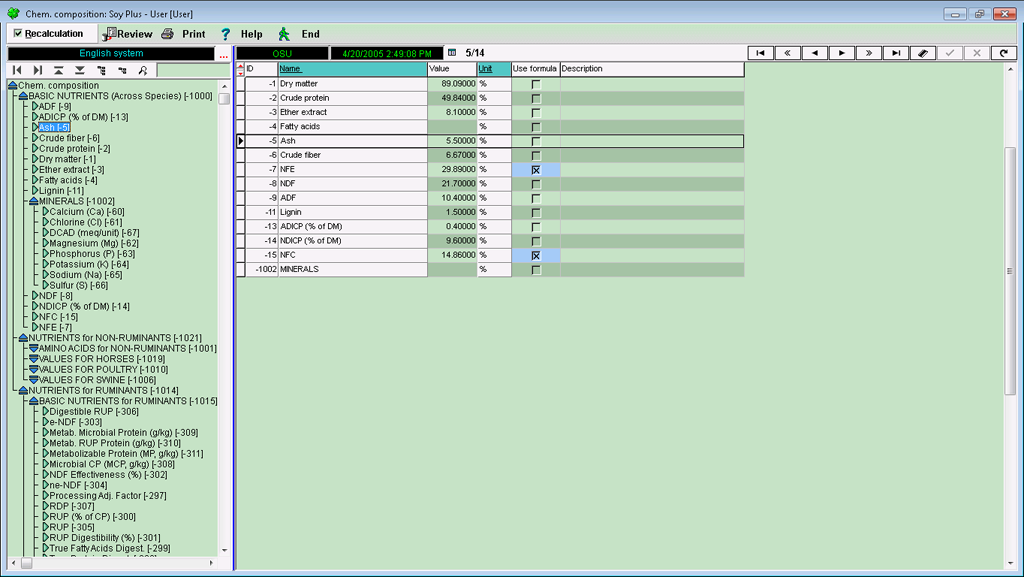Jump to first record in navigator

point(761,53)
